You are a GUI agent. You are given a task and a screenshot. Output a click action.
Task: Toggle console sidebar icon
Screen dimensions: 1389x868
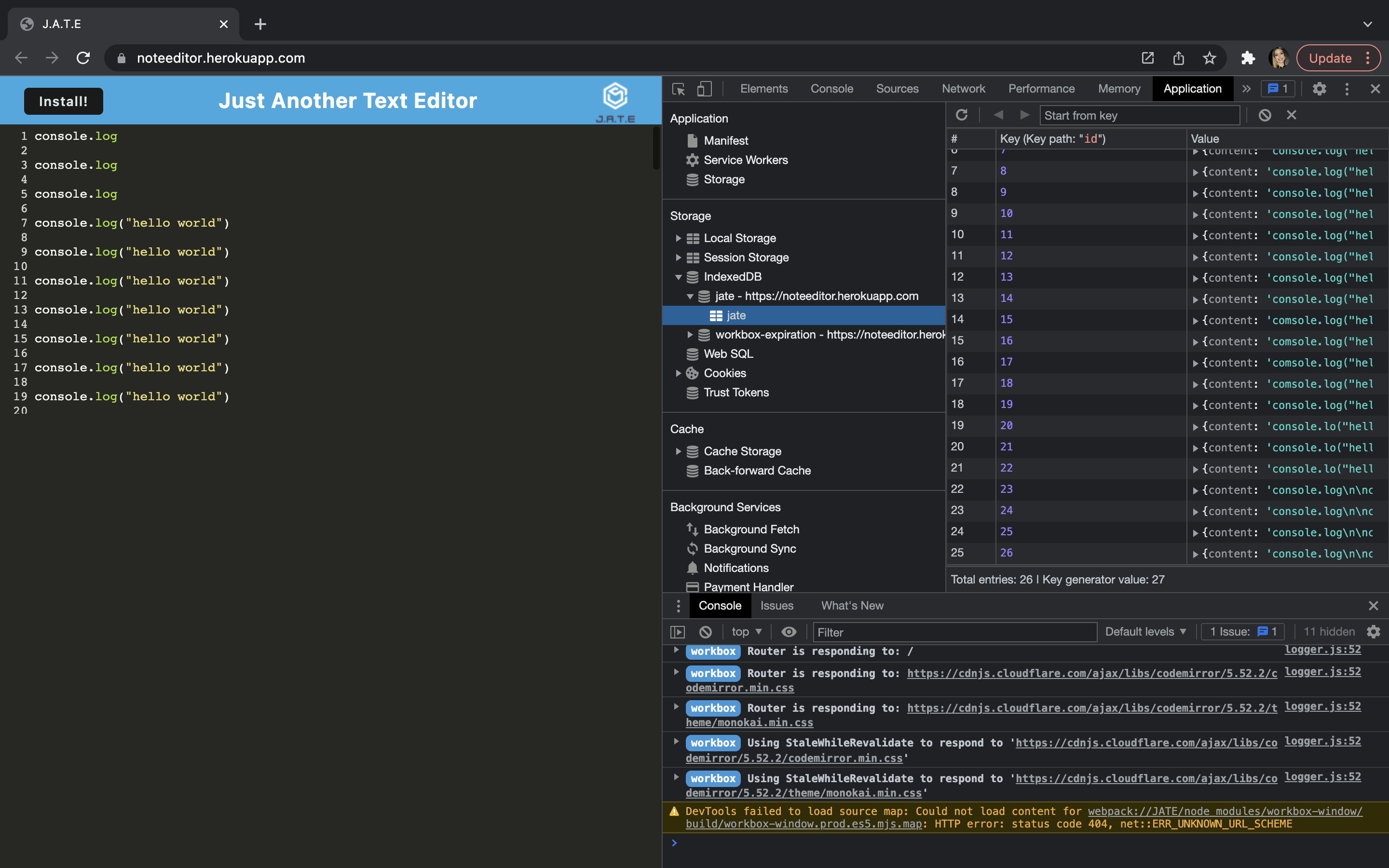(678, 632)
